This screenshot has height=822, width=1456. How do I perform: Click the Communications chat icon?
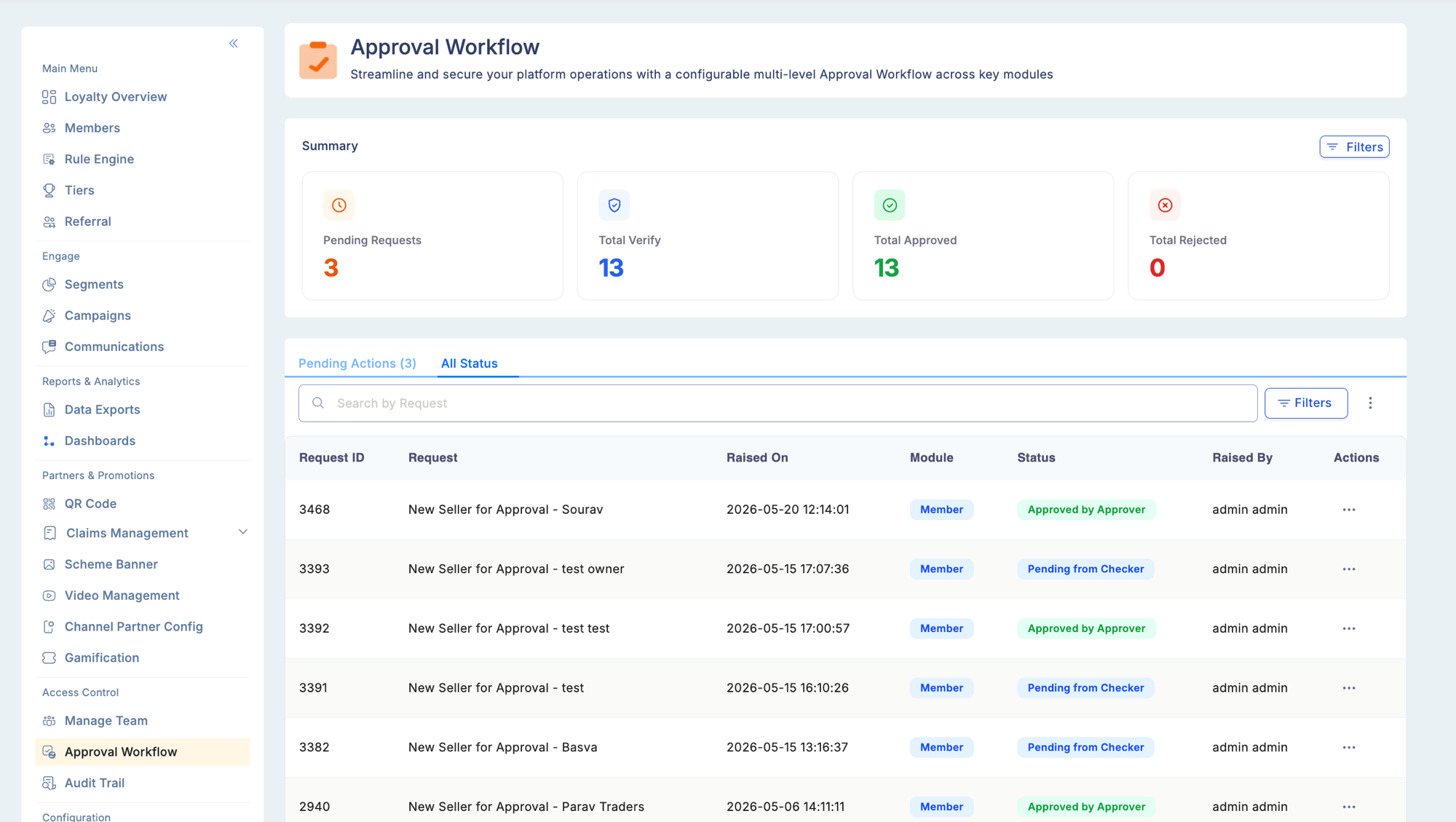pos(49,347)
